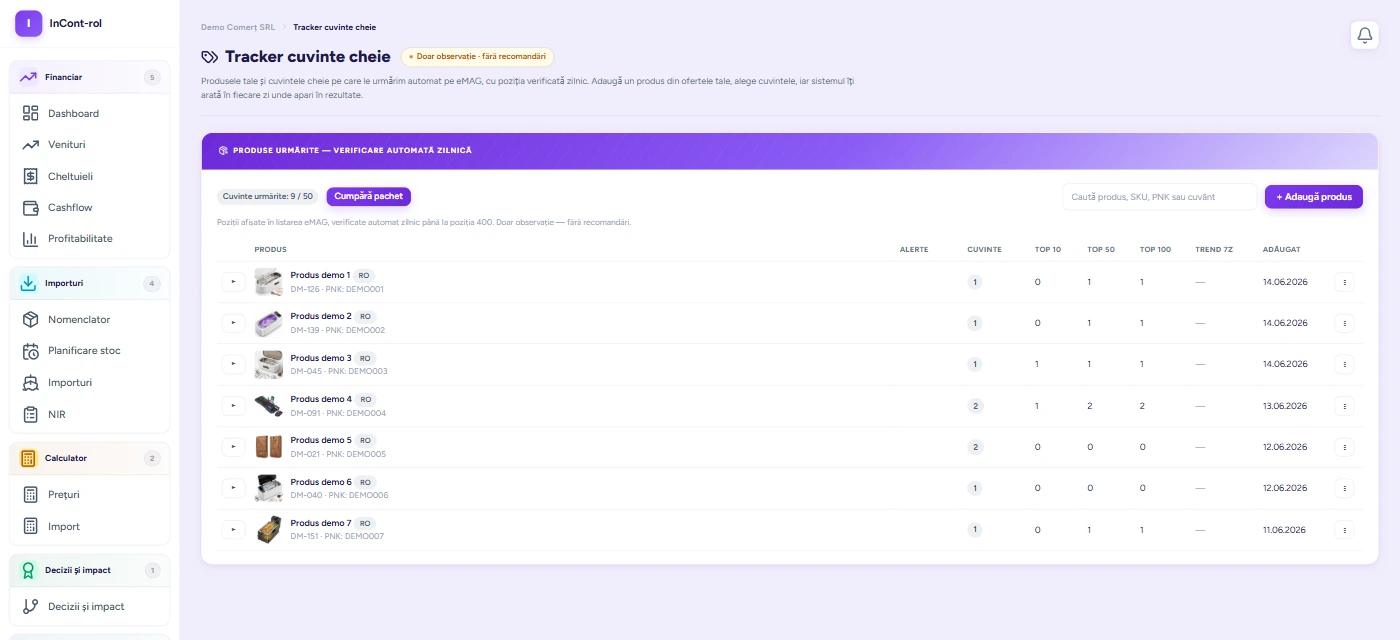Click the ADĂUGAT column header
The image size is (1400, 640).
point(1282,249)
